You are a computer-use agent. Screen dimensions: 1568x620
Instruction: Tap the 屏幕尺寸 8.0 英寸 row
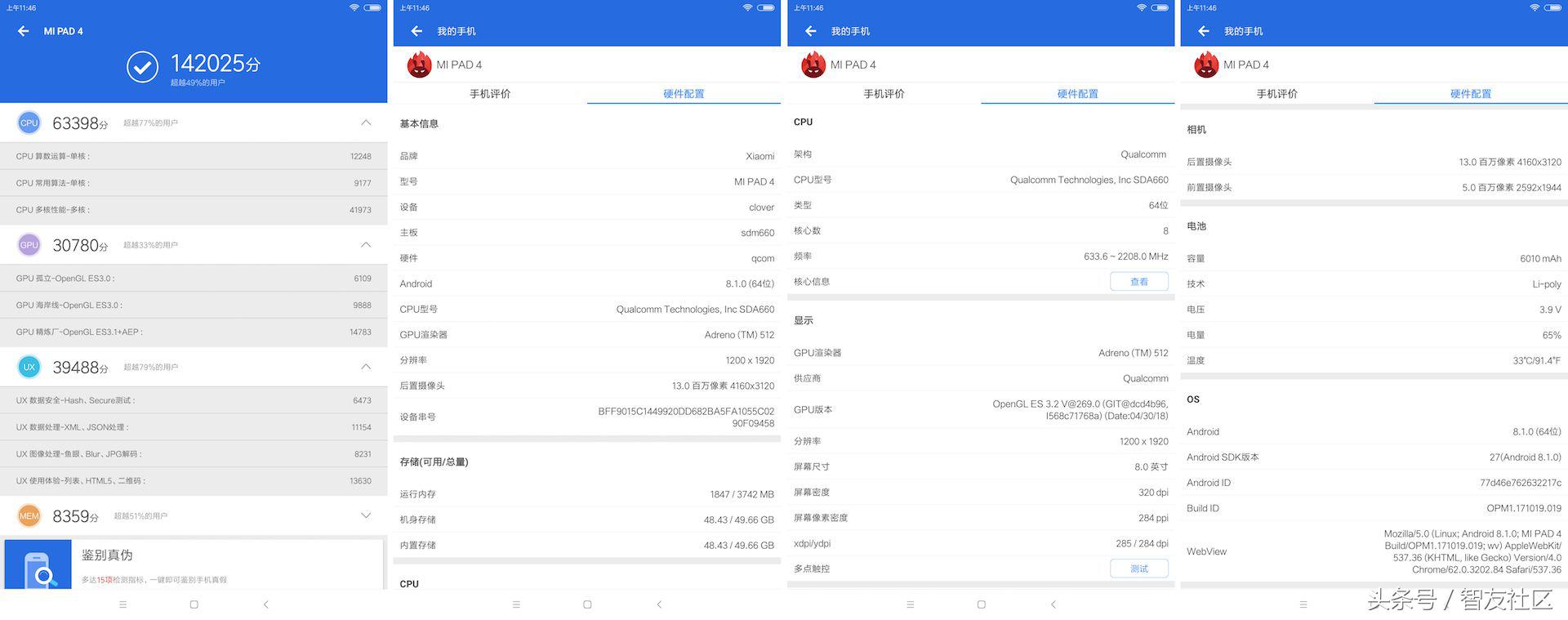coord(981,466)
